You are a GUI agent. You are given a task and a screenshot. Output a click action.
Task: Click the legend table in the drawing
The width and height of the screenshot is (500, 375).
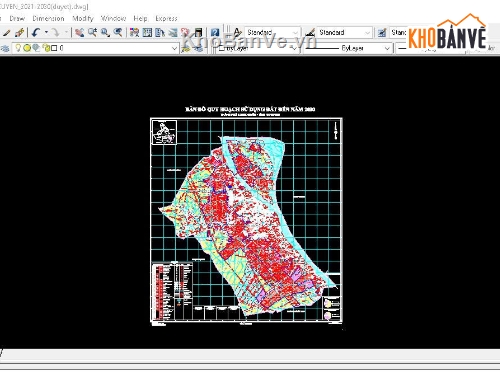tap(173, 292)
